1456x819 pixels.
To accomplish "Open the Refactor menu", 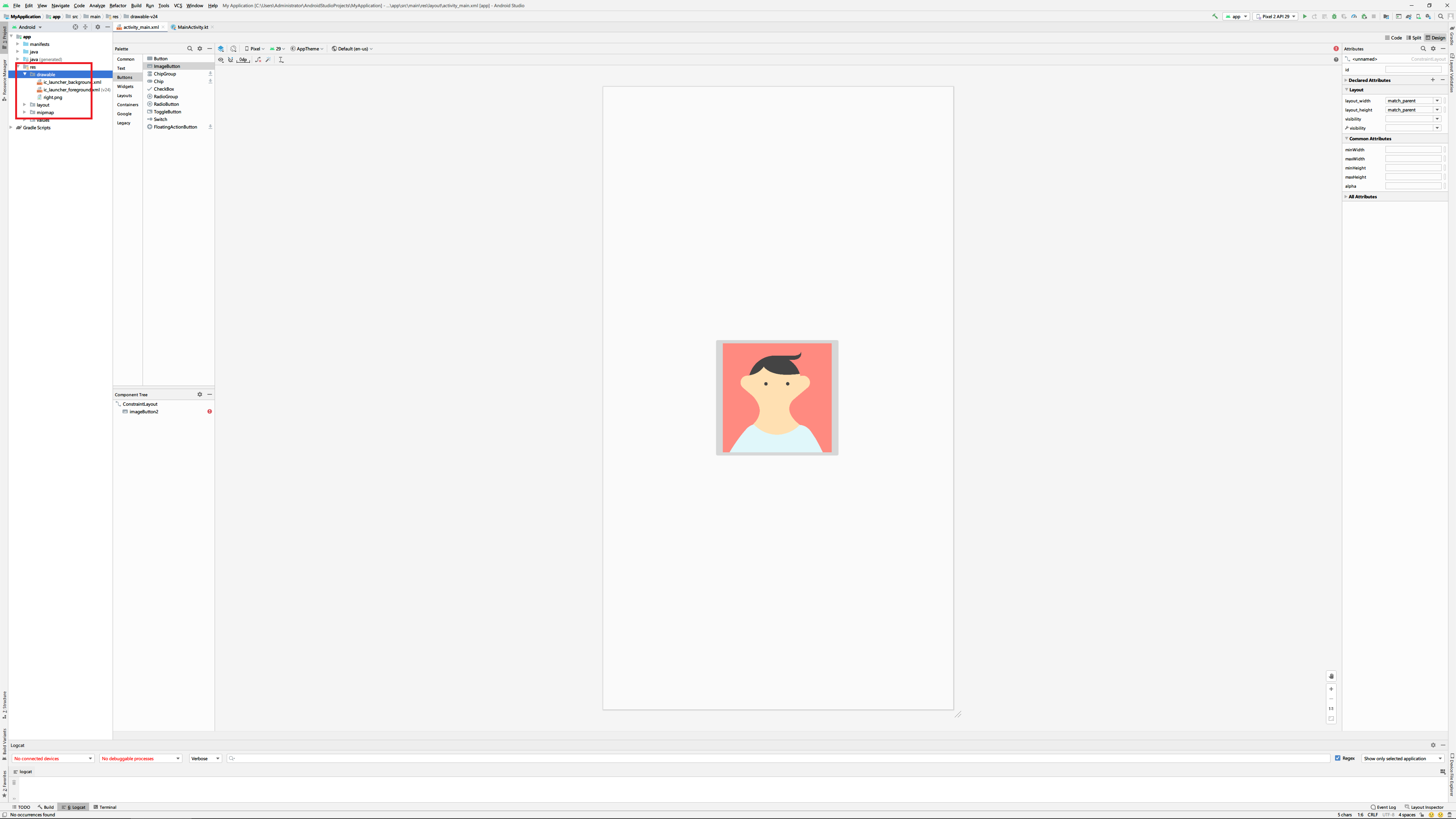I will pos(118,6).
